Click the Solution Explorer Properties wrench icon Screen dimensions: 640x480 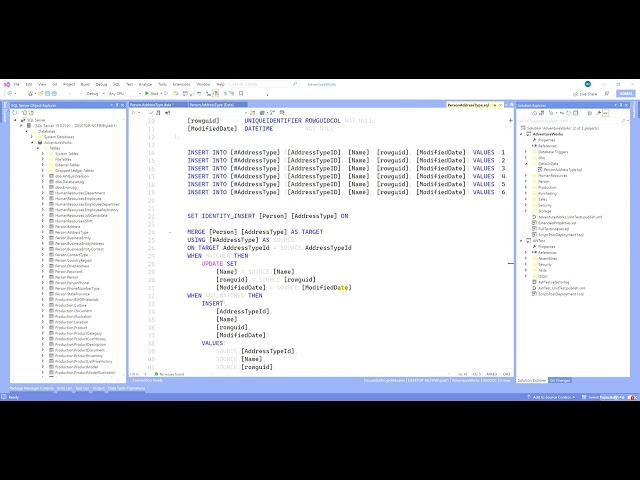point(598,113)
